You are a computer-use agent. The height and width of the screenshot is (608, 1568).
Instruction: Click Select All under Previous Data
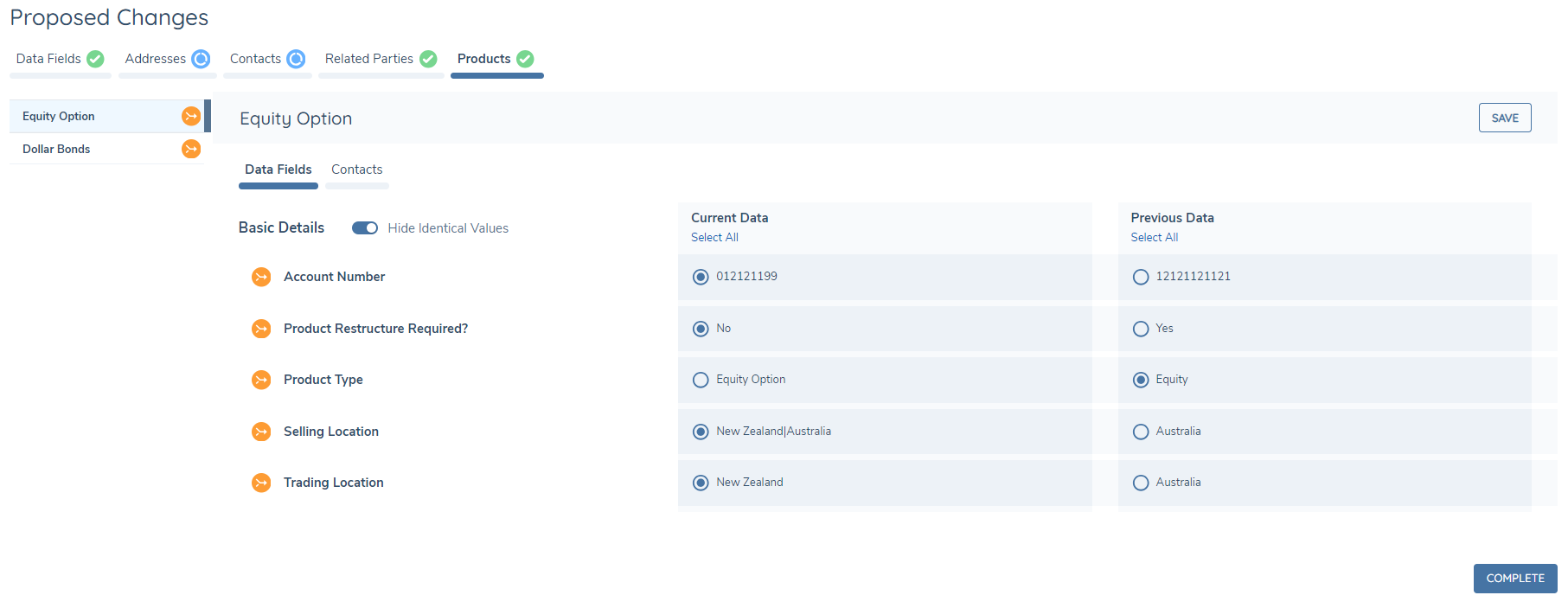[1154, 237]
